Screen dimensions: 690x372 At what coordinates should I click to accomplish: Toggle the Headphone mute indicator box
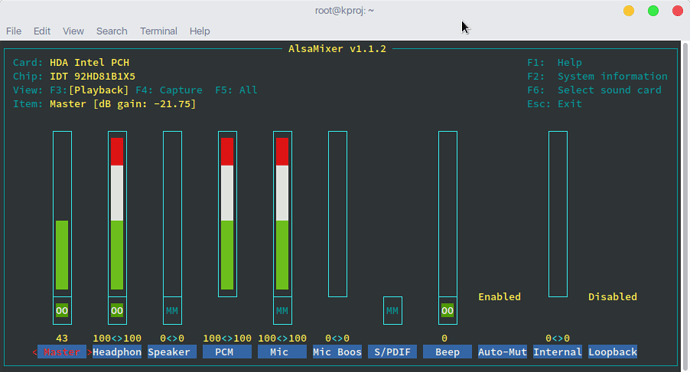(117, 311)
